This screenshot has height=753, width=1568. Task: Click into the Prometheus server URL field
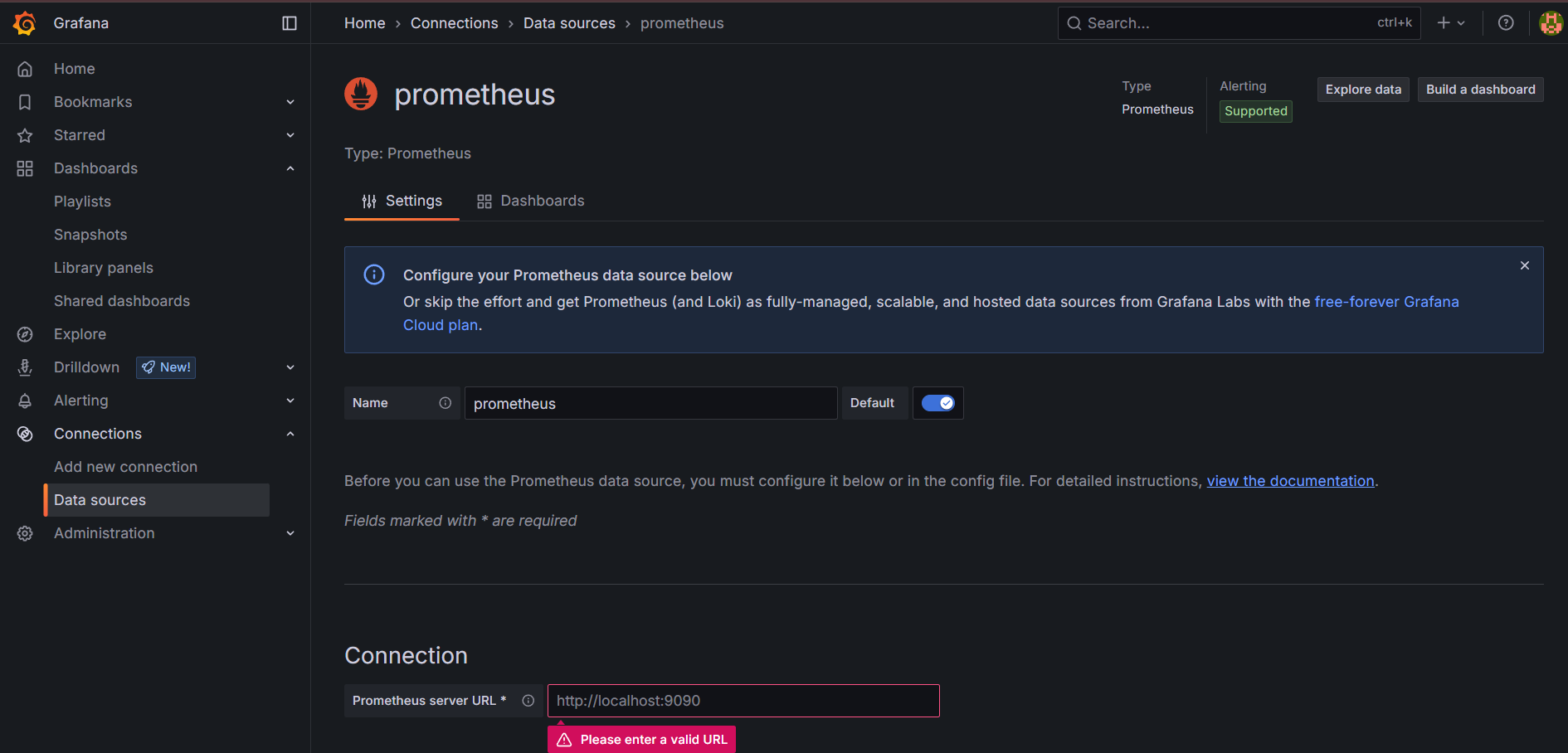pos(743,701)
